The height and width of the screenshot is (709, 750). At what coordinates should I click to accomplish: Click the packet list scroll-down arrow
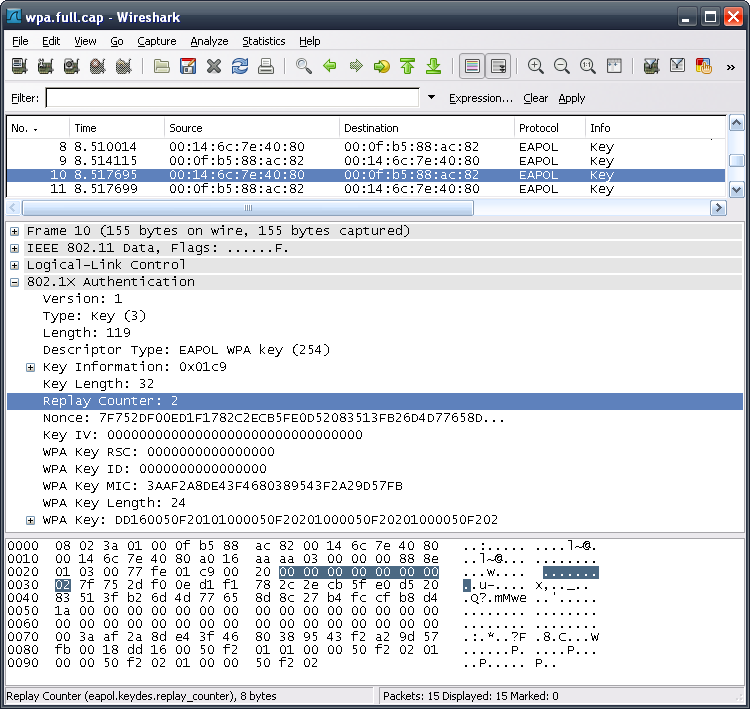737,190
